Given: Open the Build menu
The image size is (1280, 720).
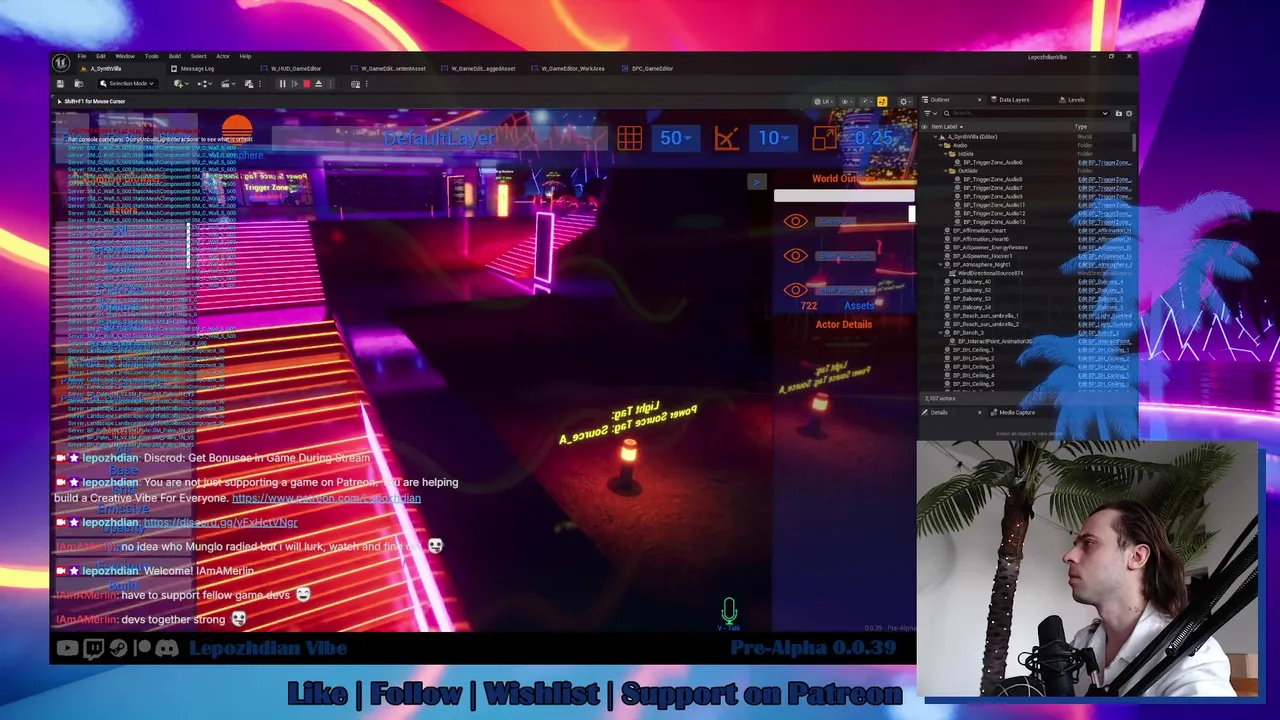Looking at the screenshot, I should 175,56.
